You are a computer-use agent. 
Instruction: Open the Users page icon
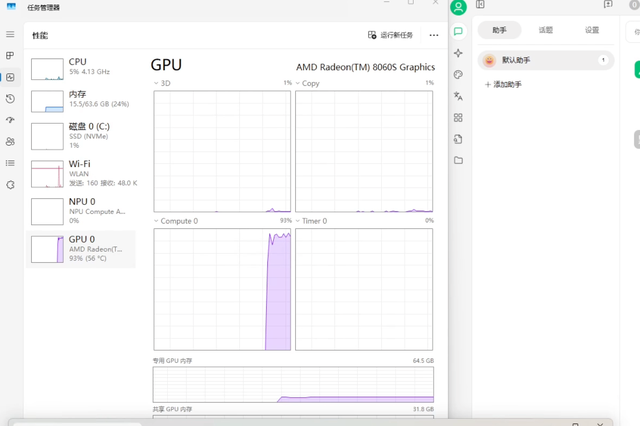click(x=10, y=142)
